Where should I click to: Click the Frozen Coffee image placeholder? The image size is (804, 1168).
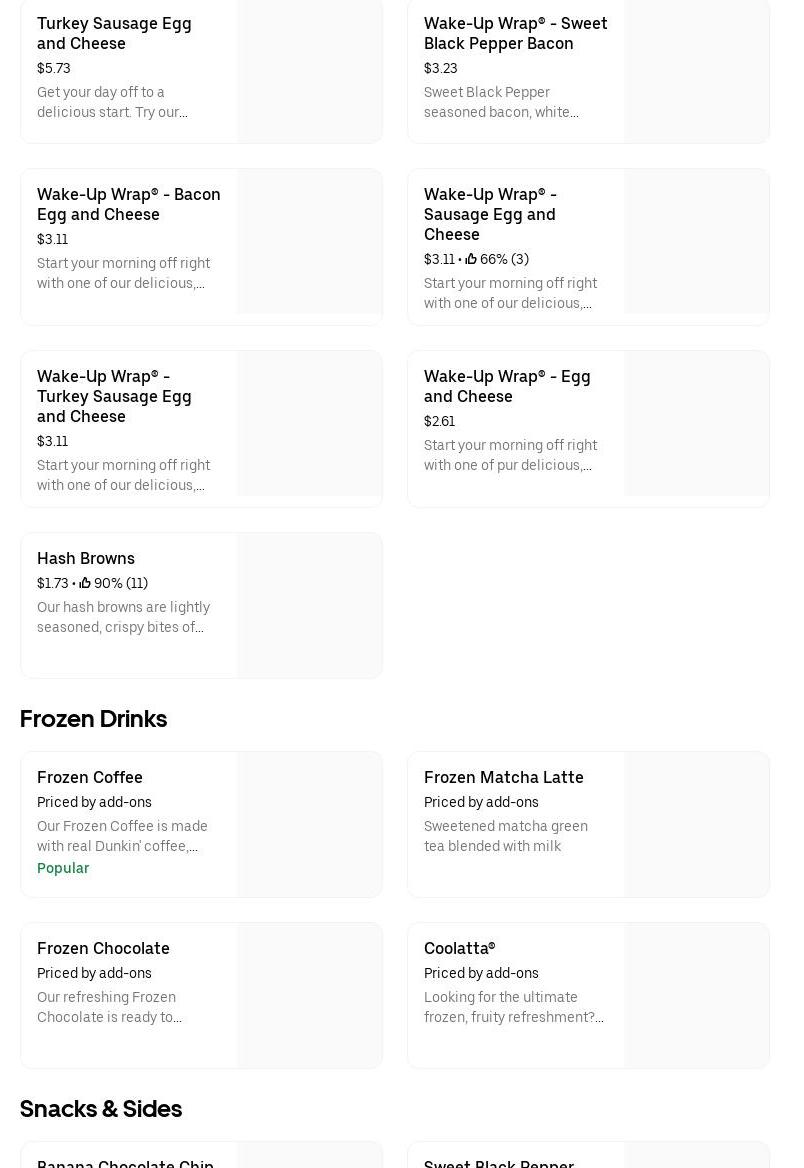(309, 824)
